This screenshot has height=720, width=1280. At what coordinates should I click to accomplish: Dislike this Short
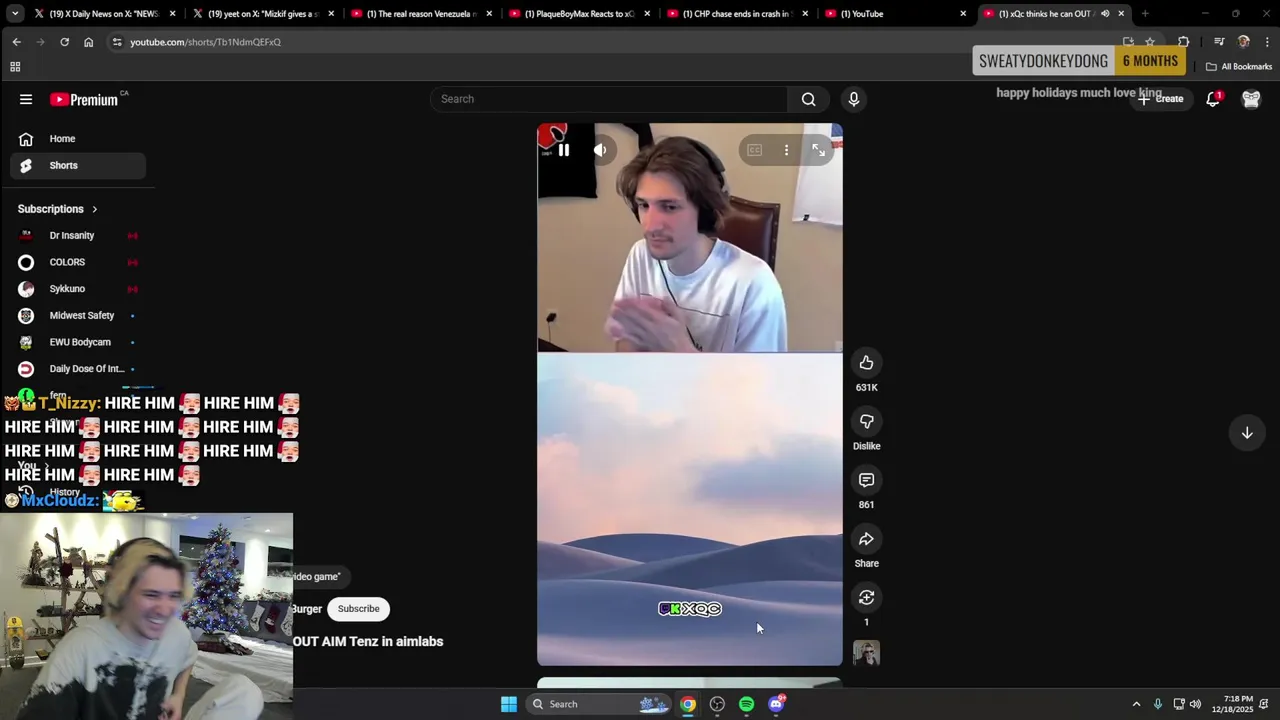866,422
